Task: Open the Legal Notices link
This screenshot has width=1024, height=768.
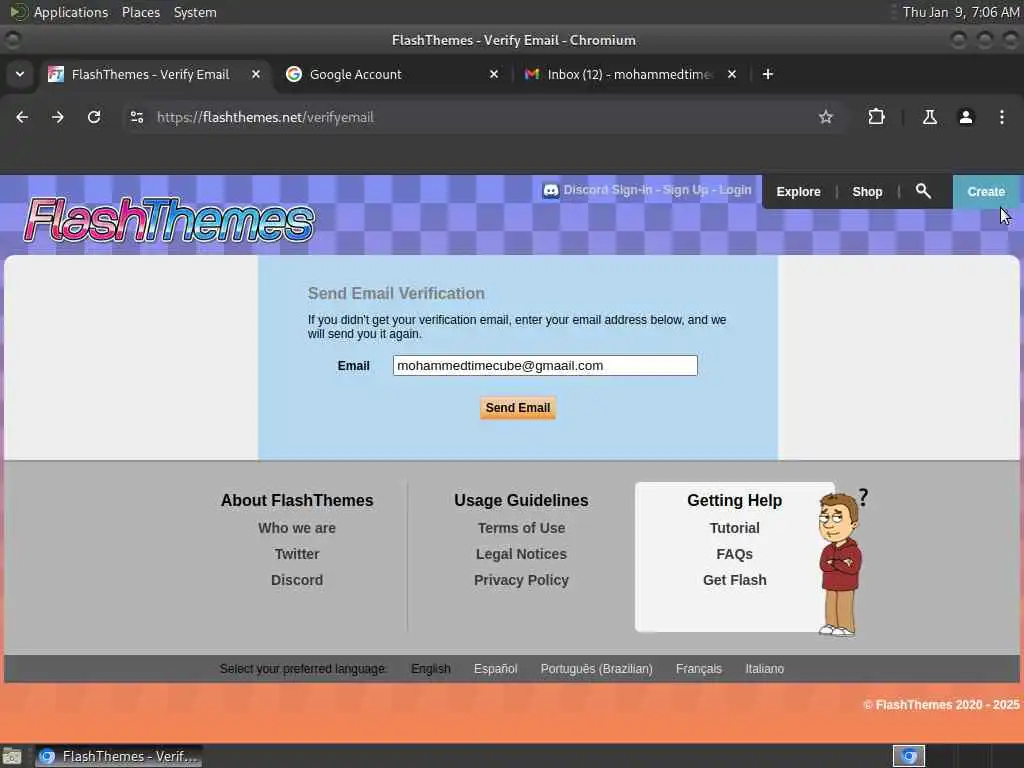Action: [x=521, y=554]
